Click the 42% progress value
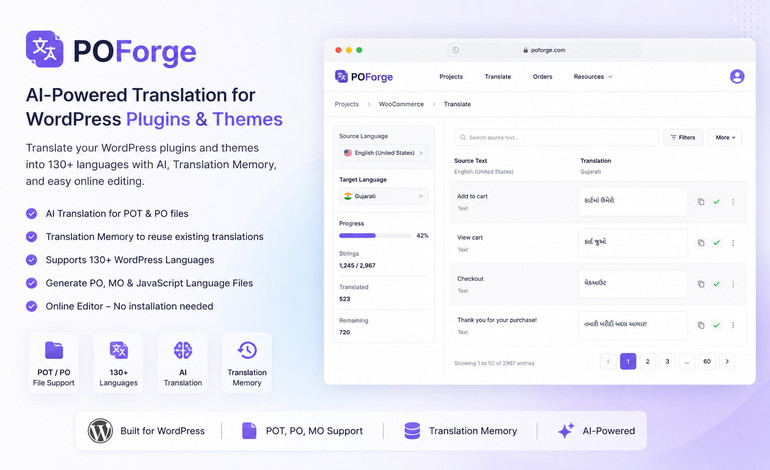 (x=422, y=236)
